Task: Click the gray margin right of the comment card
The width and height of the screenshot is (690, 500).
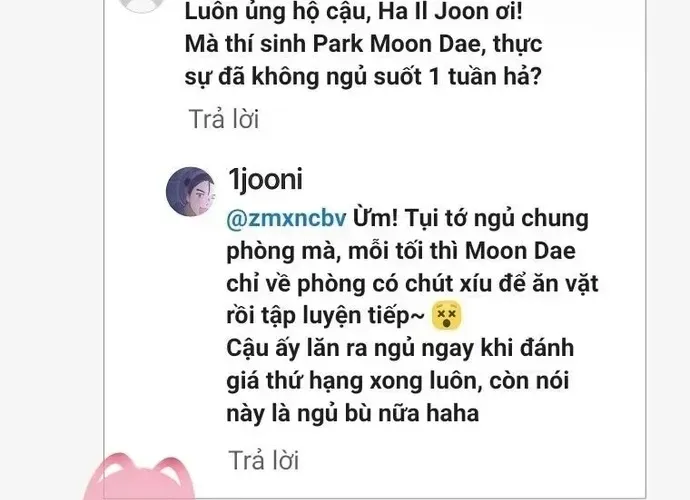Action: [668, 250]
